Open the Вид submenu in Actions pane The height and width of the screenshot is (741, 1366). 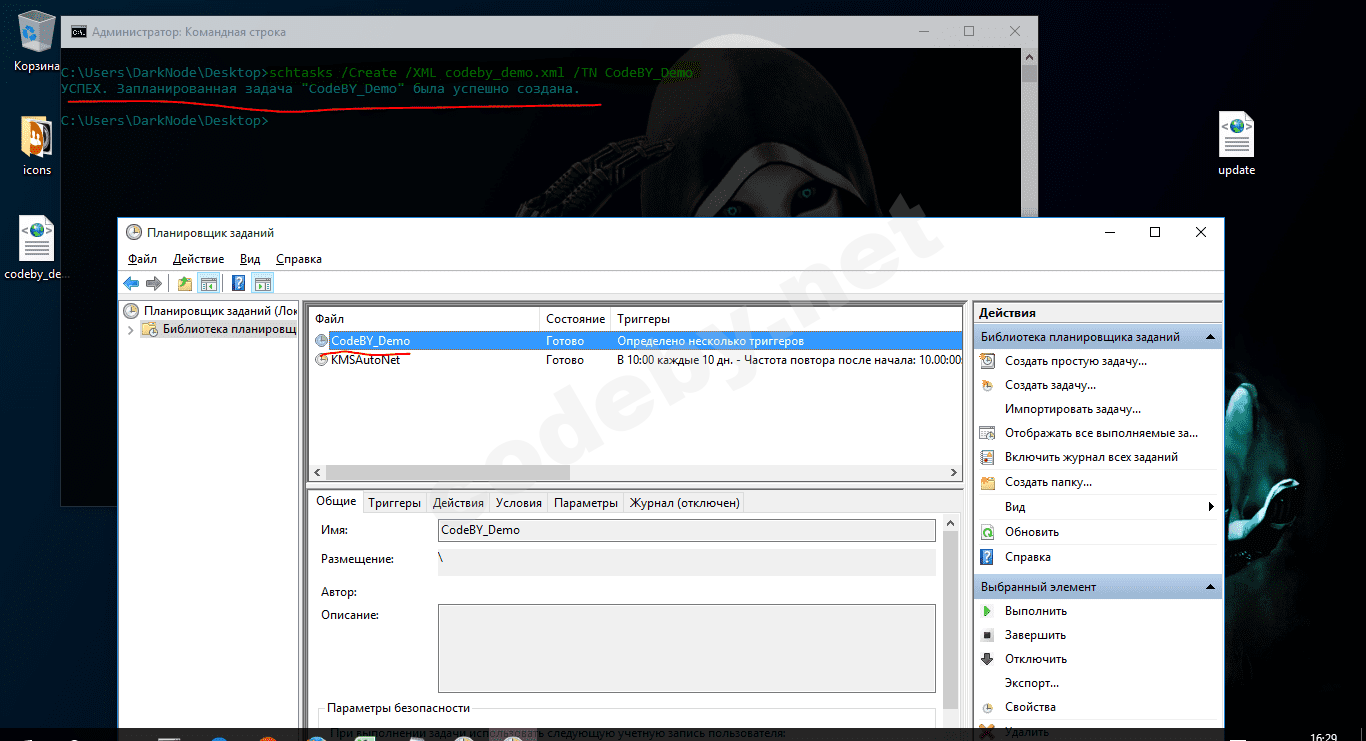click(x=1098, y=507)
